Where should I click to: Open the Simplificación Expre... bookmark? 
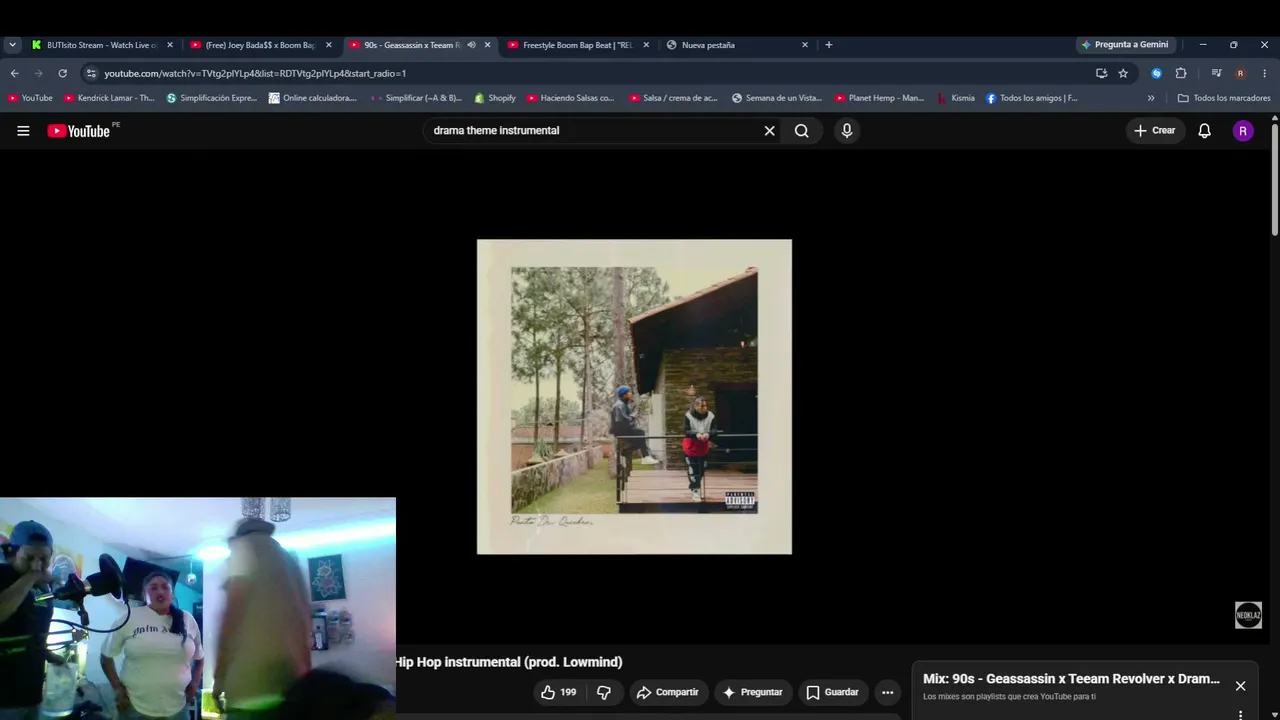pos(212,98)
